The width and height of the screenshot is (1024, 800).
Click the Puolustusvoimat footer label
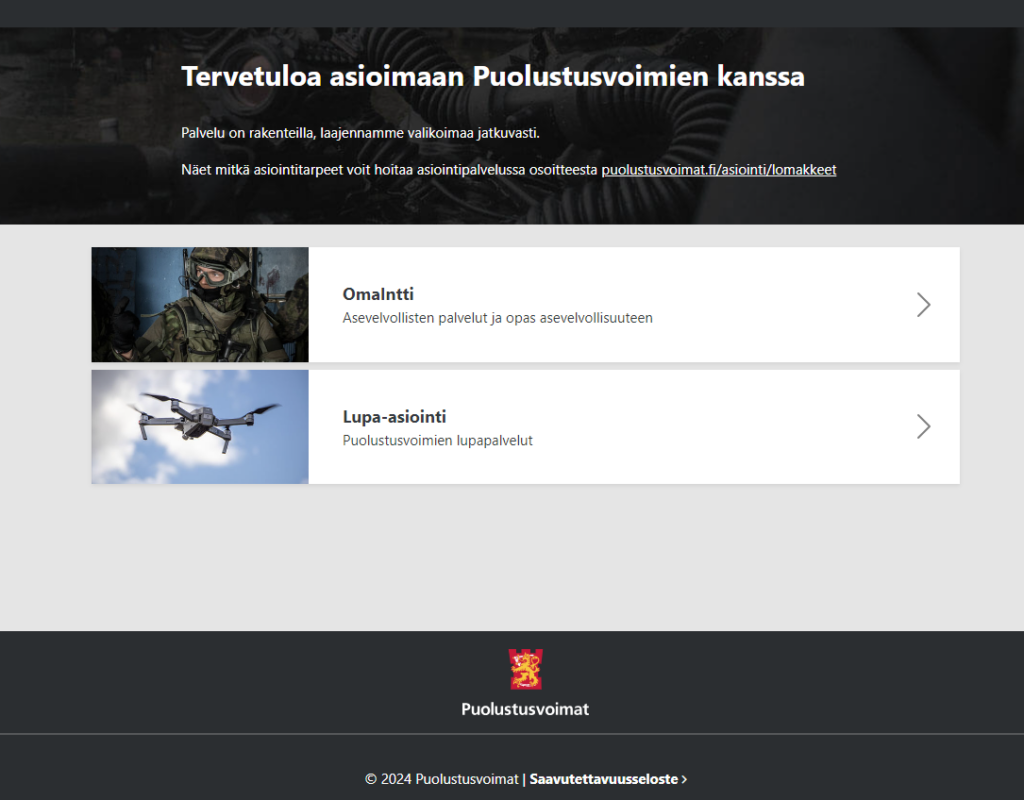pos(524,709)
